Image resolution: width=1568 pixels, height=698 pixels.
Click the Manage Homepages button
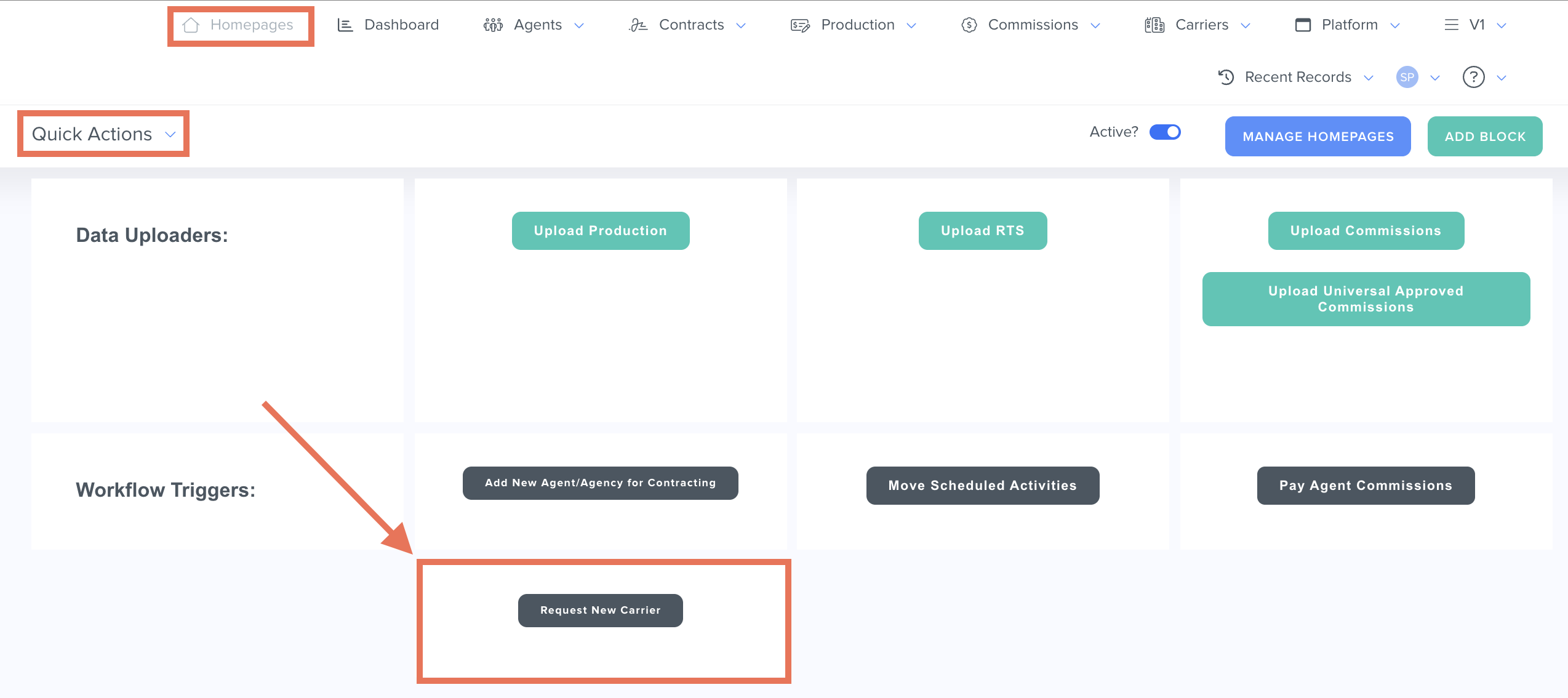pos(1318,137)
